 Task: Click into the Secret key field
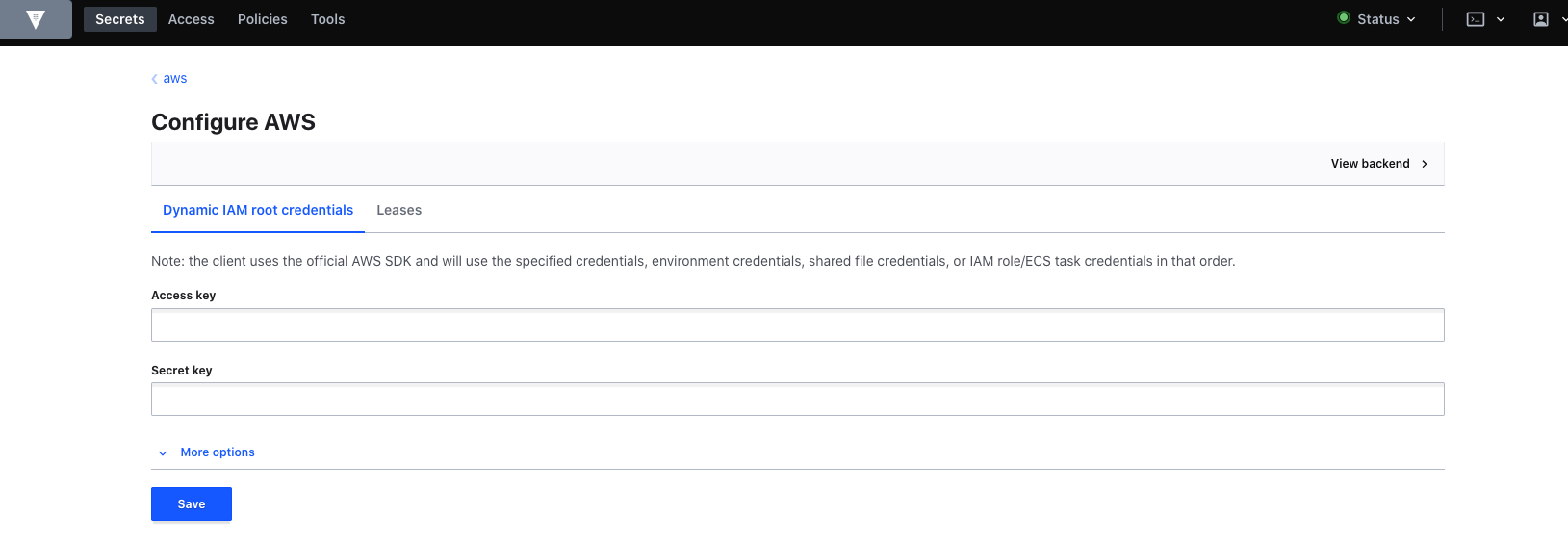[797, 400]
